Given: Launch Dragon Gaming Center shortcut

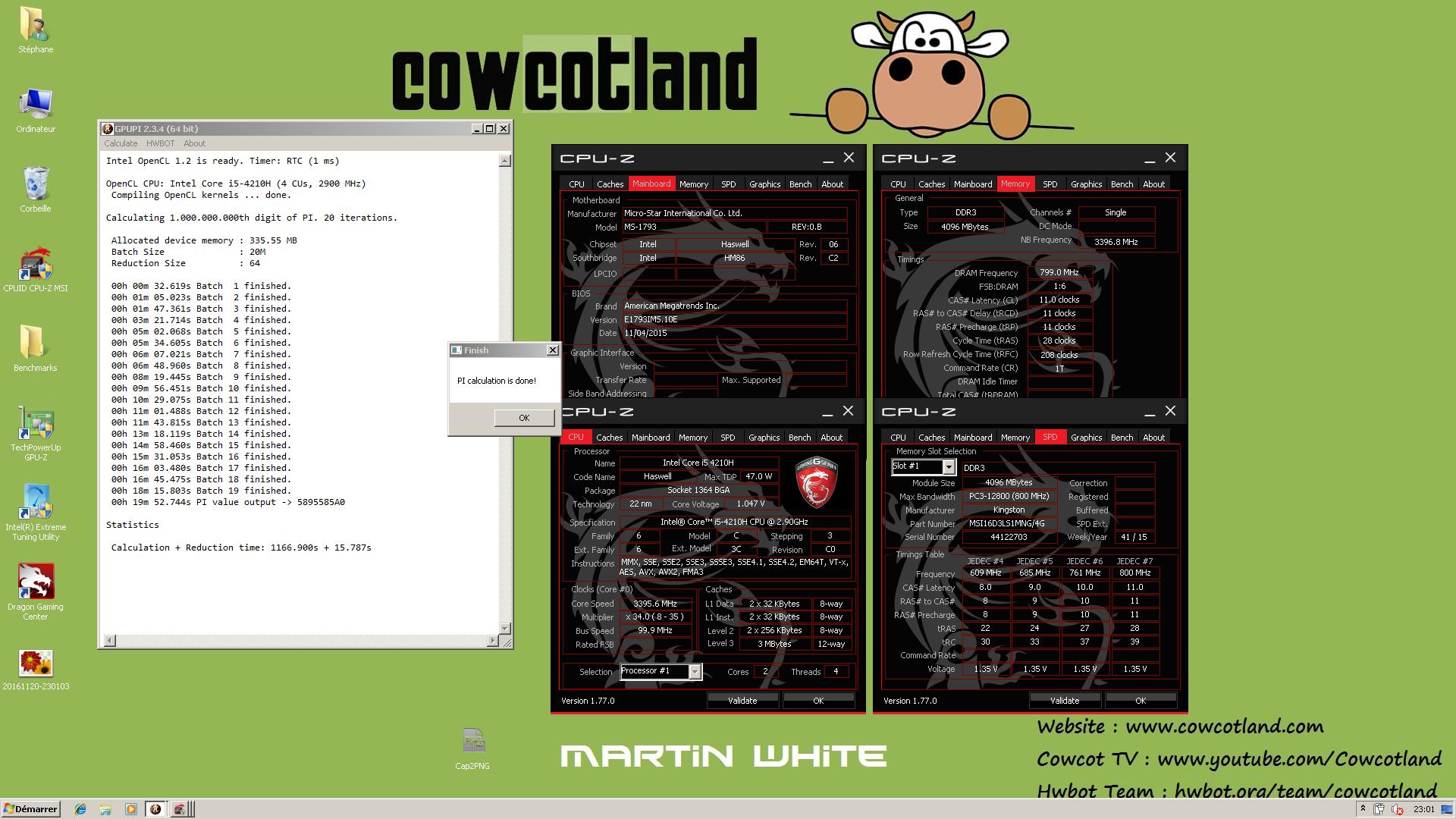Looking at the screenshot, I should tap(35, 593).
